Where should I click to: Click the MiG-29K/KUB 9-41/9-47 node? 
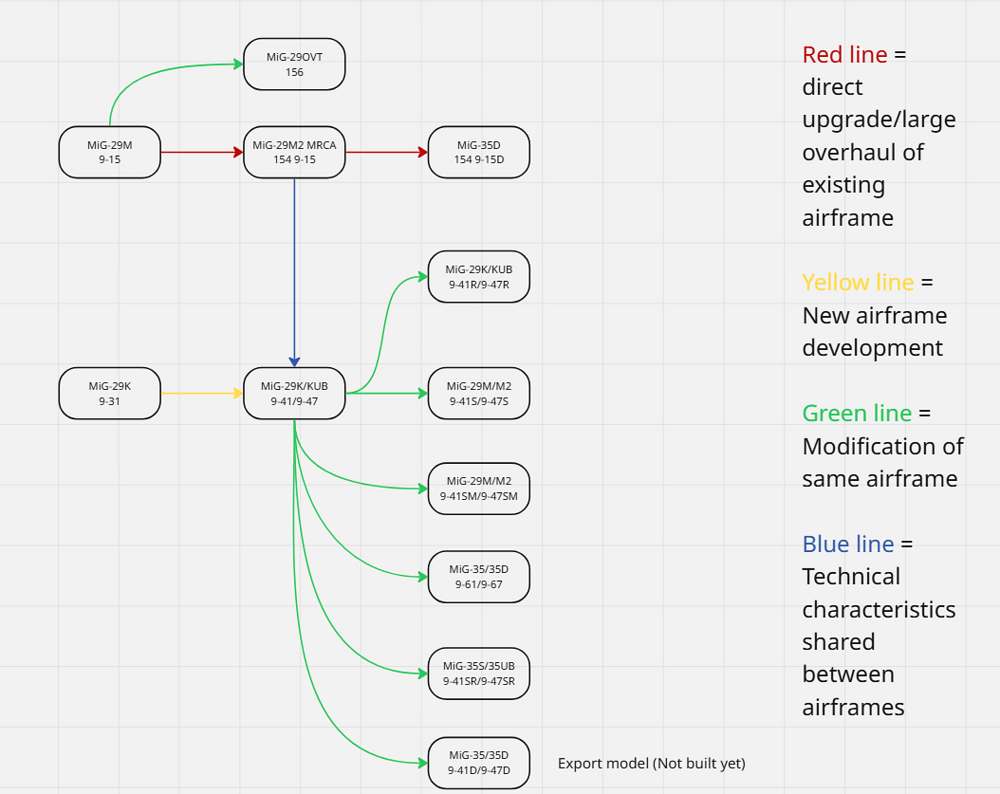click(x=294, y=393)
